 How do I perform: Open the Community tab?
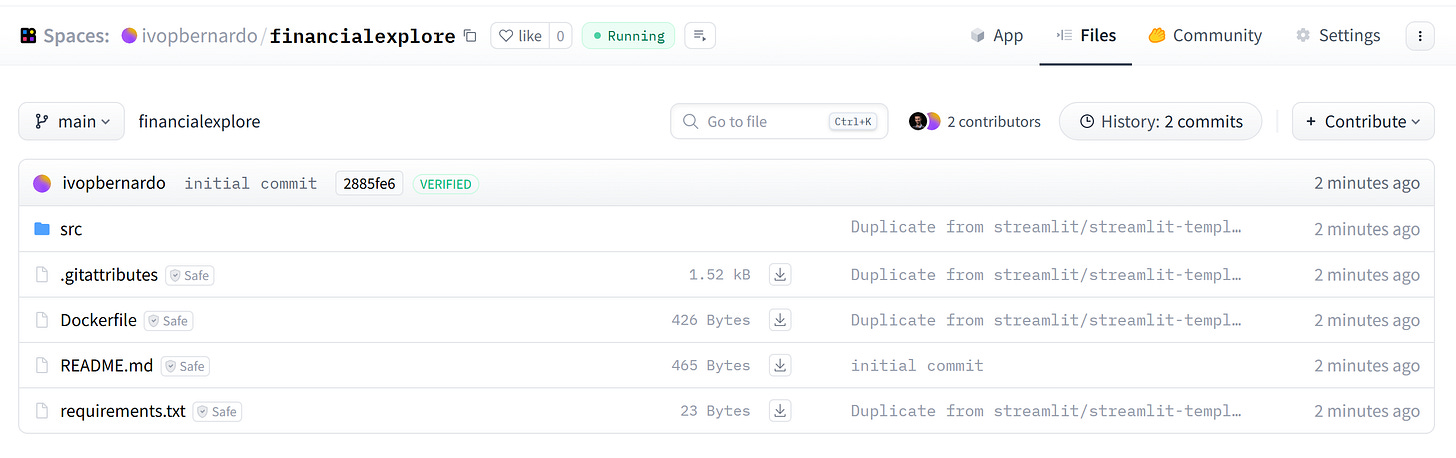click(x=1205, y=36)
